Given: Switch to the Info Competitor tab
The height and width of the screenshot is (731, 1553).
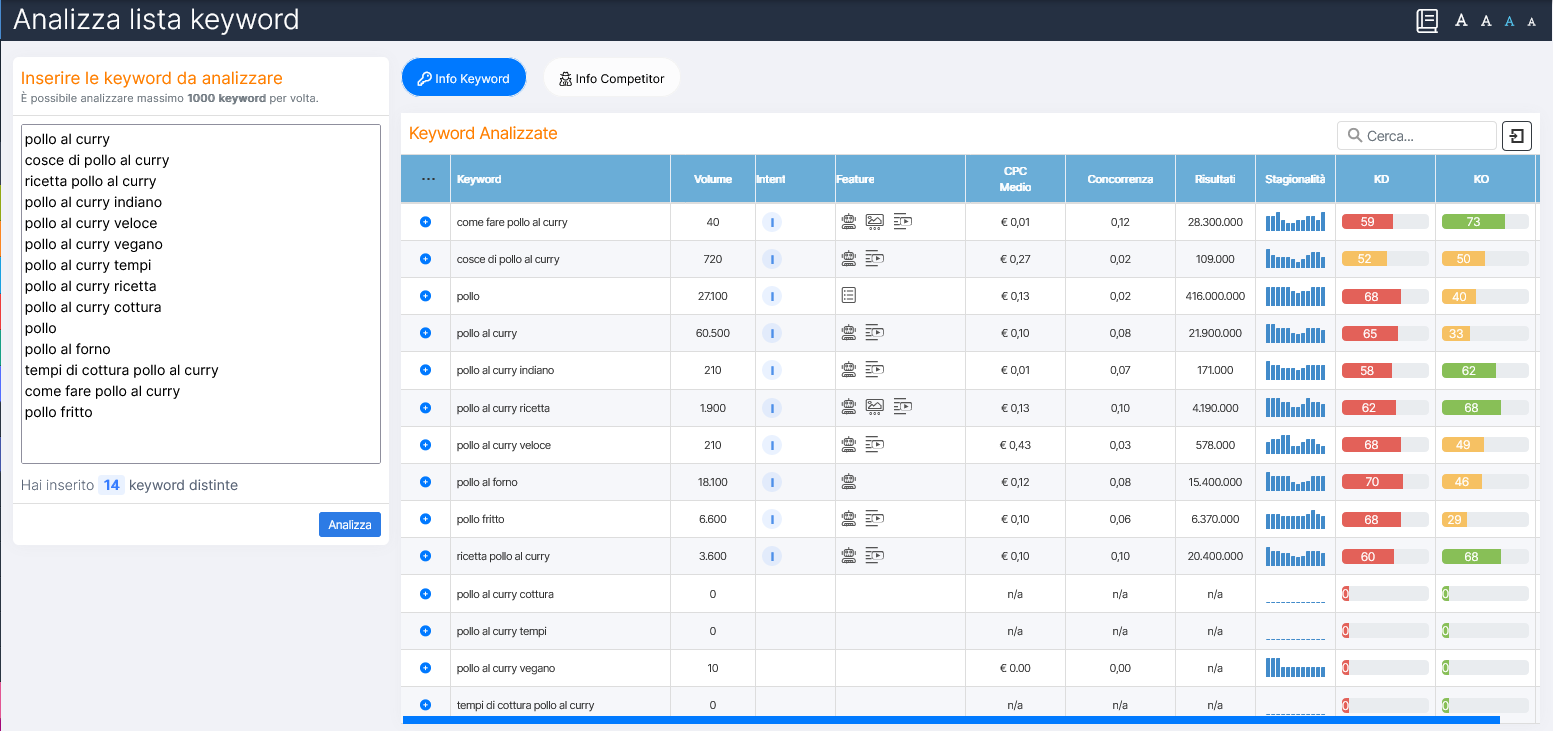Looking at the screenshot, I should coord(611,76).
